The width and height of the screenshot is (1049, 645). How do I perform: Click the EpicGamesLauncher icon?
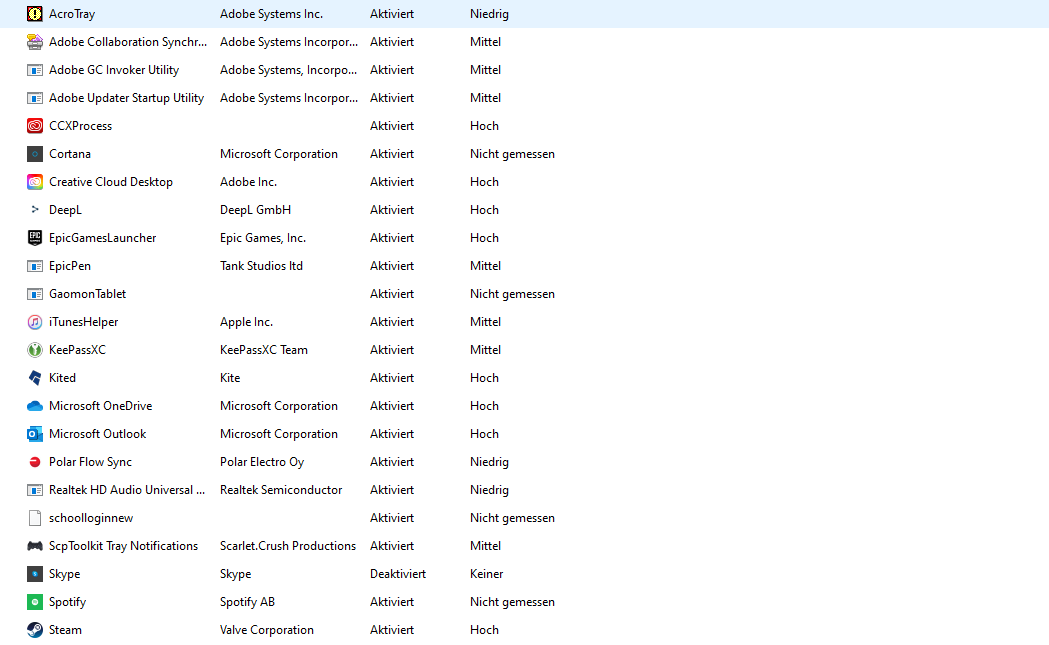pyautogui.click(x=35, y=238)
